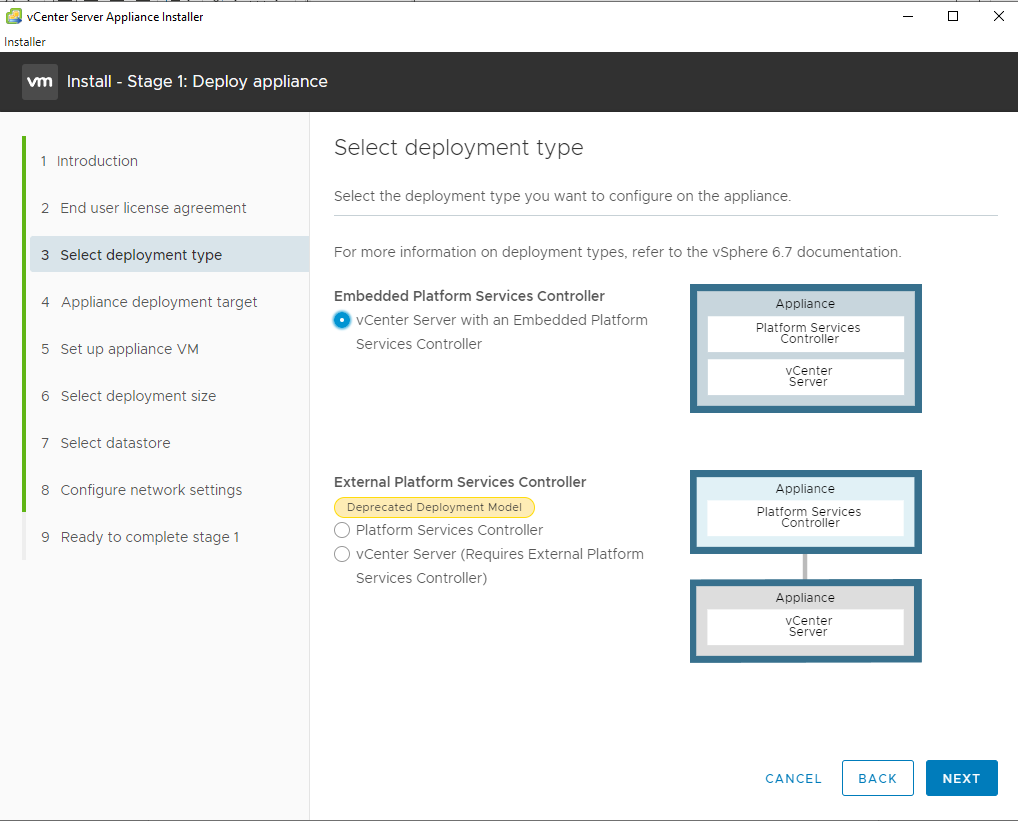Open step 5 Set up appliance VM
Image resolution: width=1018 pixels, height=821 pixels.
coord(120,349)
